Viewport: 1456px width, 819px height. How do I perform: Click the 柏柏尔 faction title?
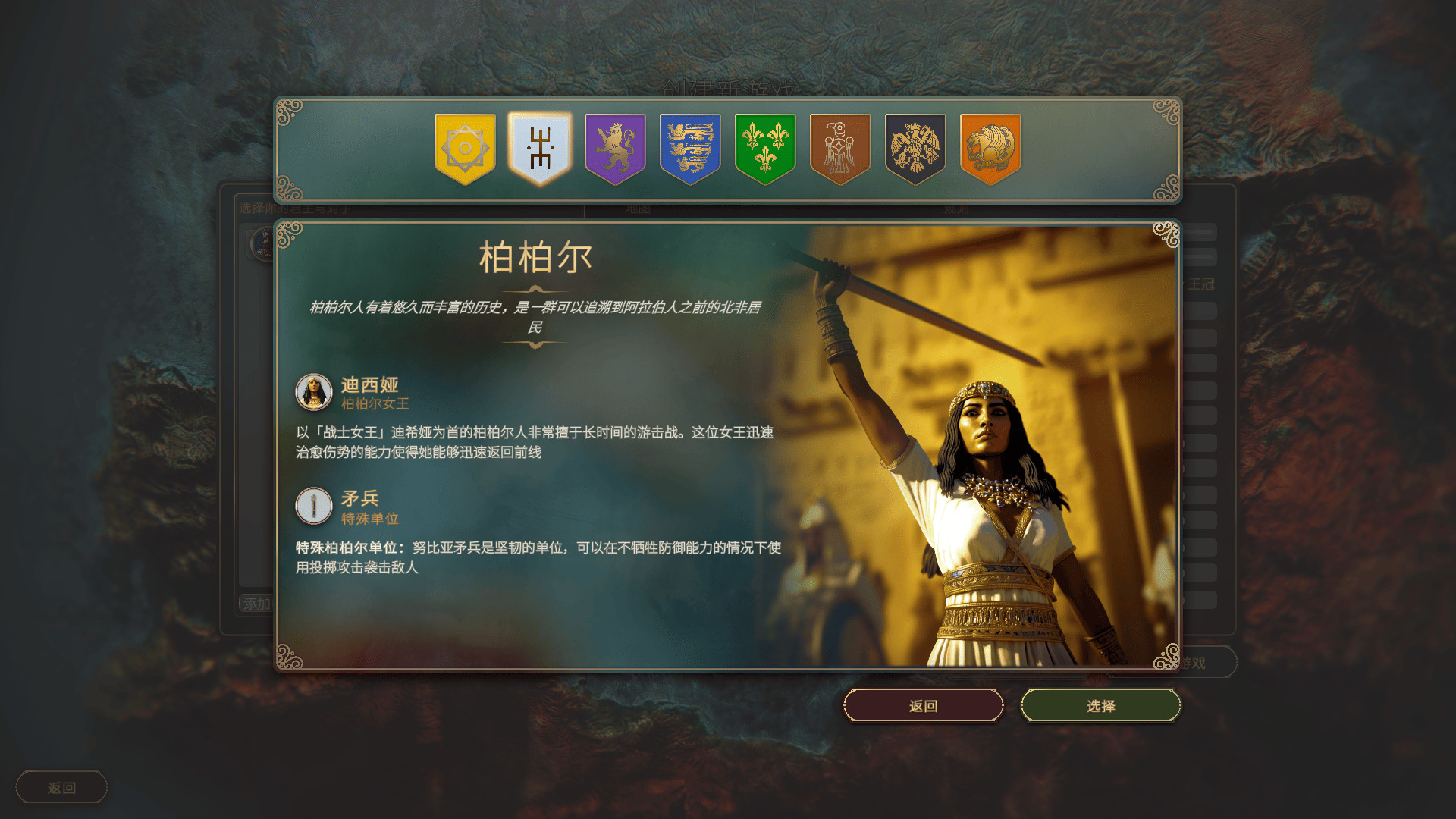pos(535,258)
